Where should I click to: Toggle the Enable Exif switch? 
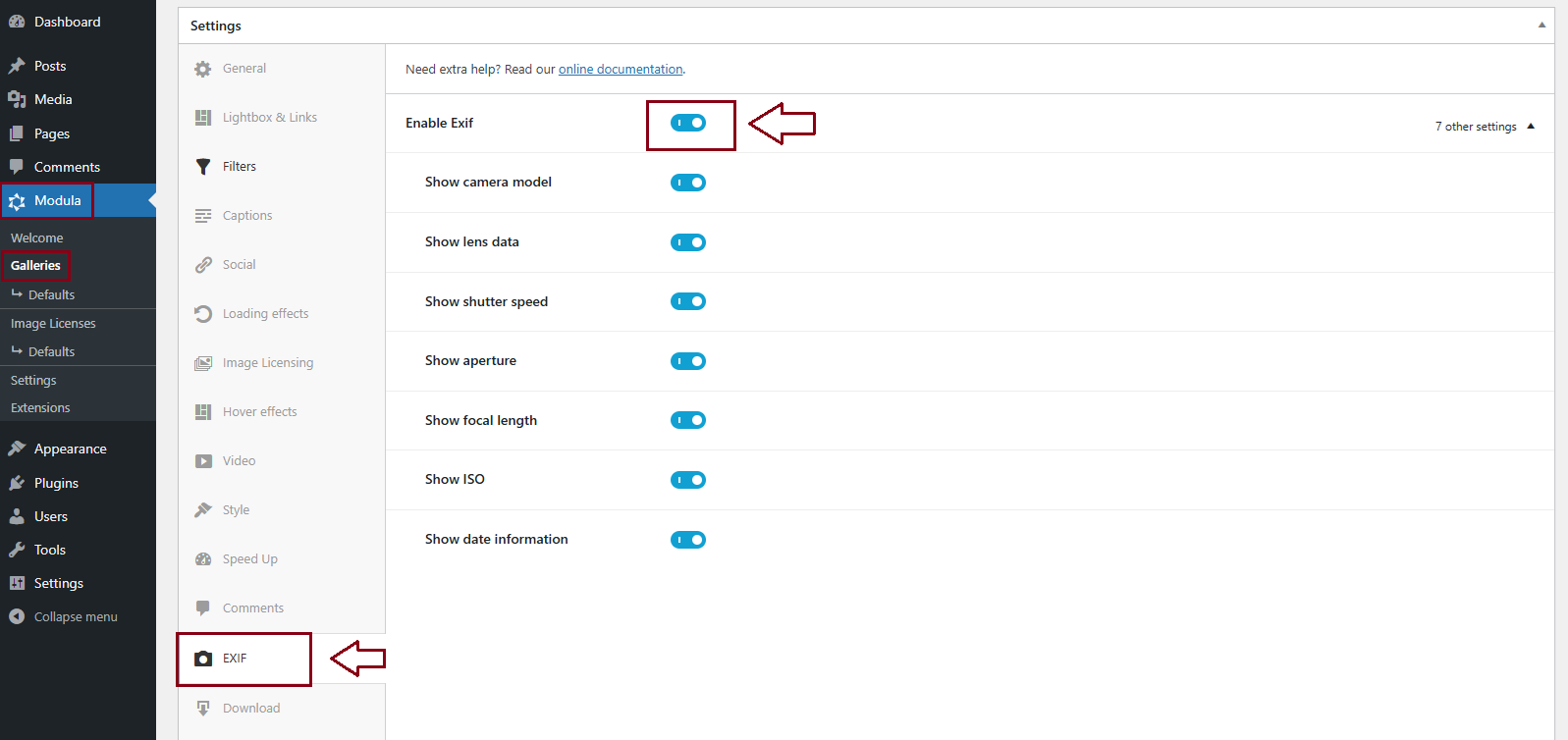(x=688, y=123)
